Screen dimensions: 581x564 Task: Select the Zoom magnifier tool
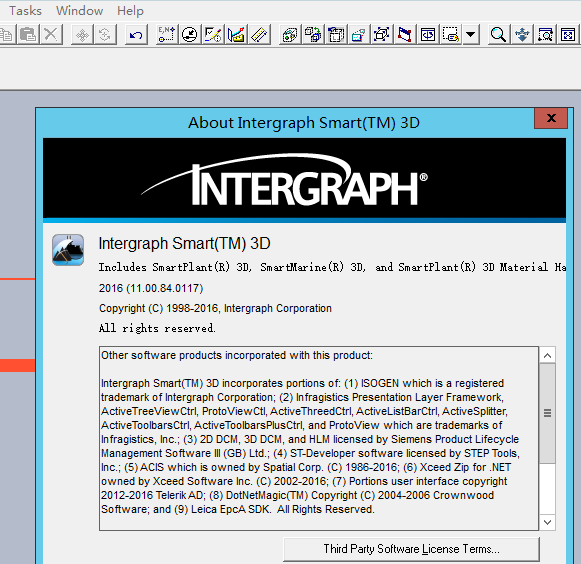[x=498, y=35]
